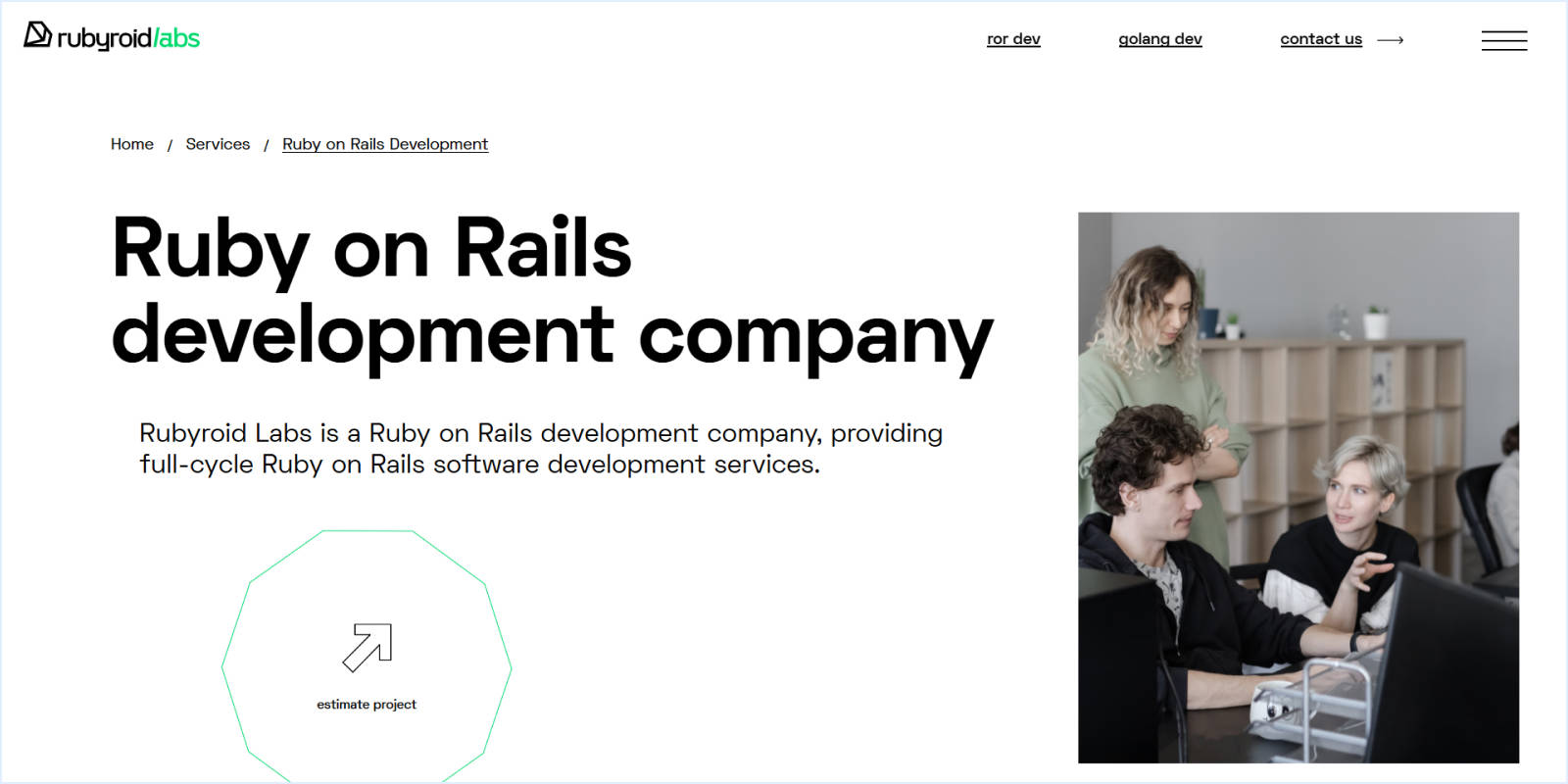This screenshot has width=1568, height=784.
Task: Click Ruby on Rails Development breadcrumb
Action: click(385, 144)
